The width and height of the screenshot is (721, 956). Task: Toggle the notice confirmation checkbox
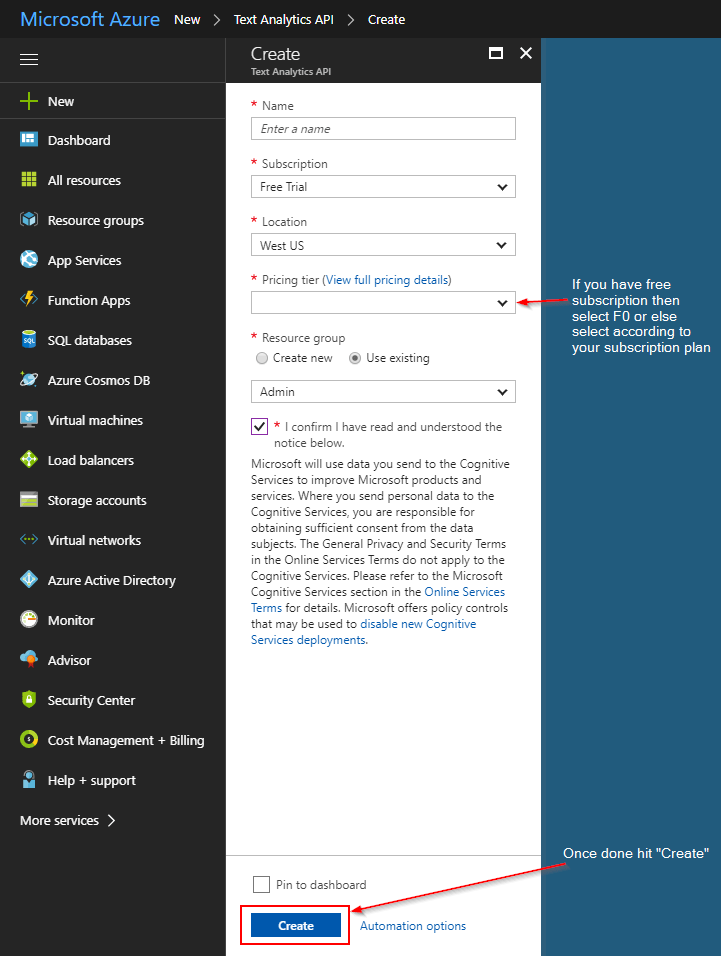[260, 427]
